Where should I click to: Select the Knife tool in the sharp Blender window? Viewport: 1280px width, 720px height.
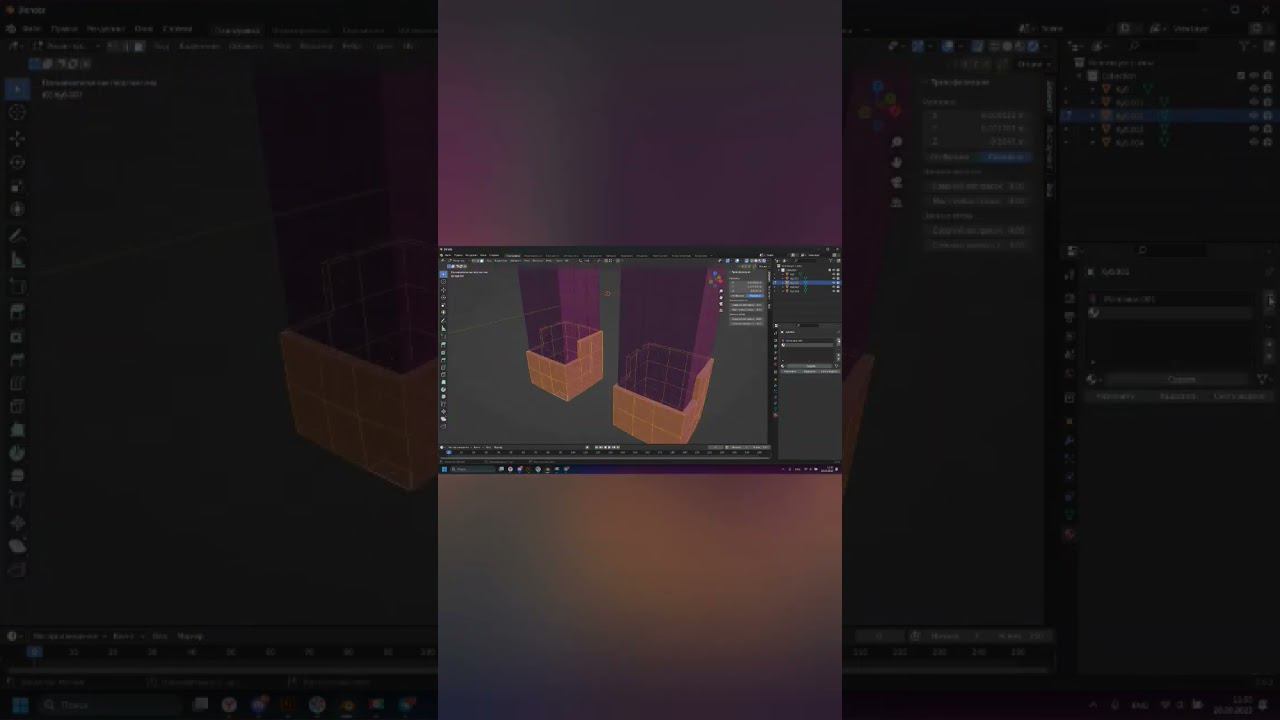point(444,375)
